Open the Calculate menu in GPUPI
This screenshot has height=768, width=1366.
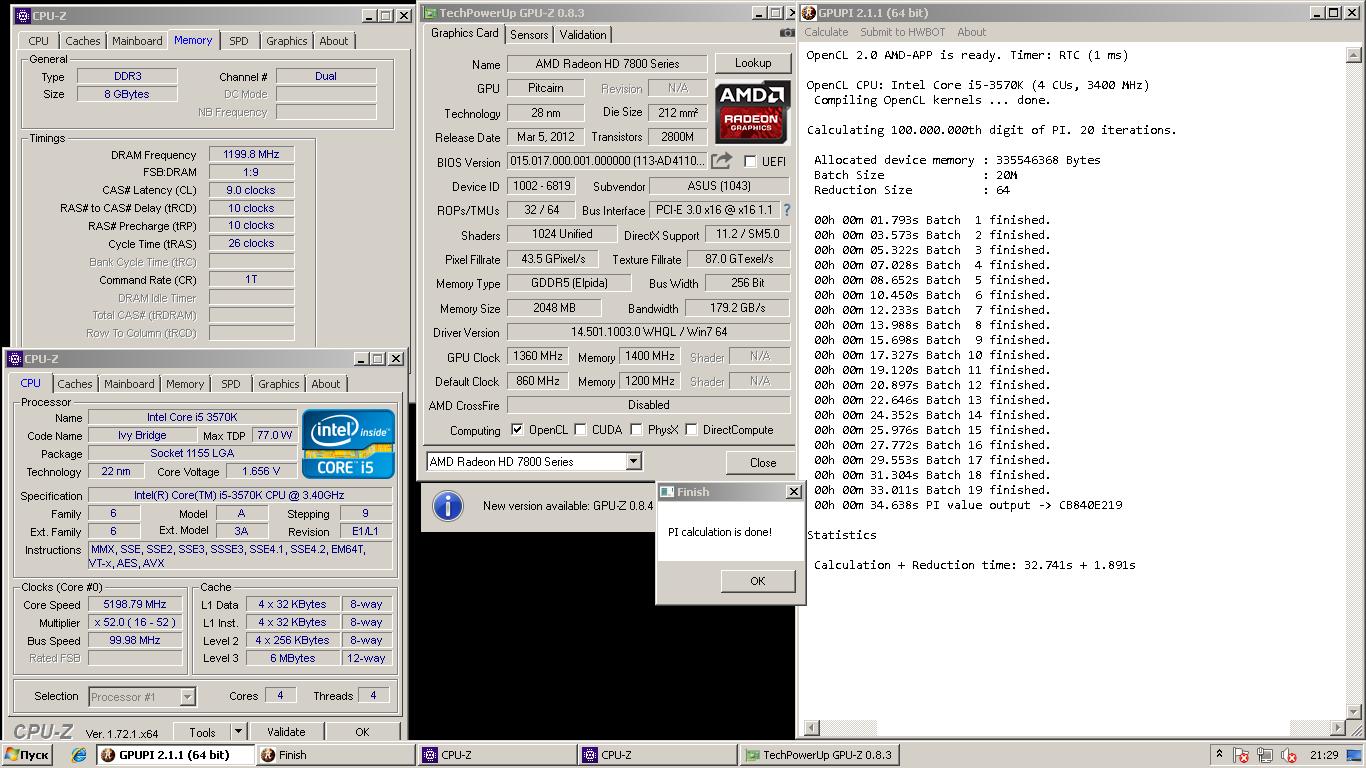click(x=826, y=32)
